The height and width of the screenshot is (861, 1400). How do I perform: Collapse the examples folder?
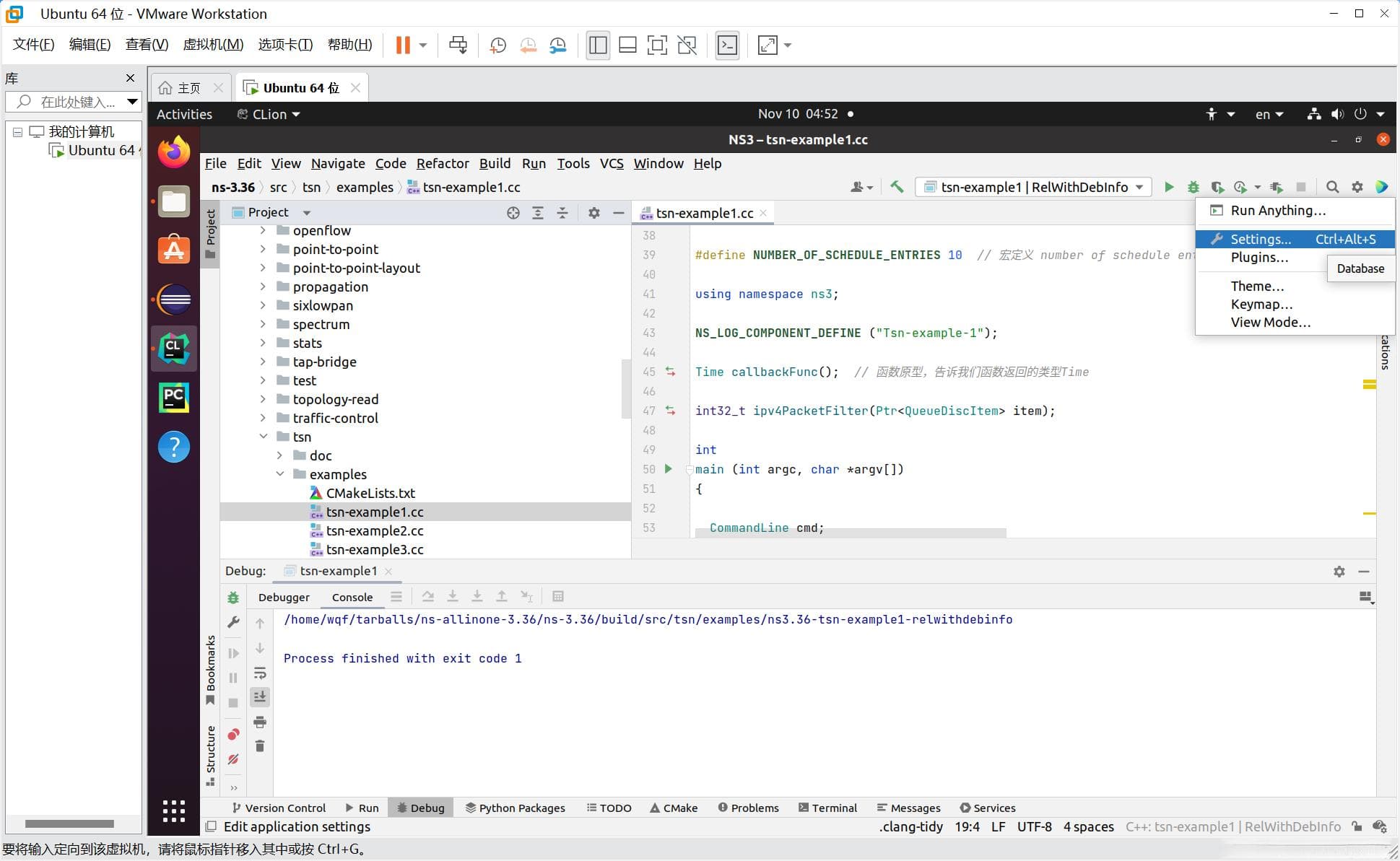(279, 474)
